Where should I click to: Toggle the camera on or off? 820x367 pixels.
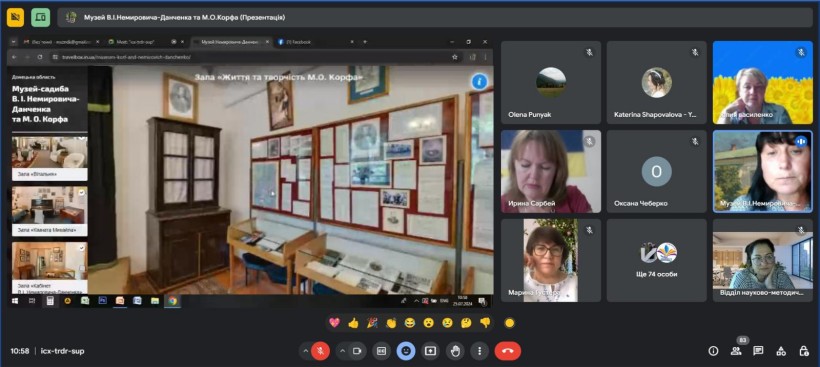click(357, 351)
